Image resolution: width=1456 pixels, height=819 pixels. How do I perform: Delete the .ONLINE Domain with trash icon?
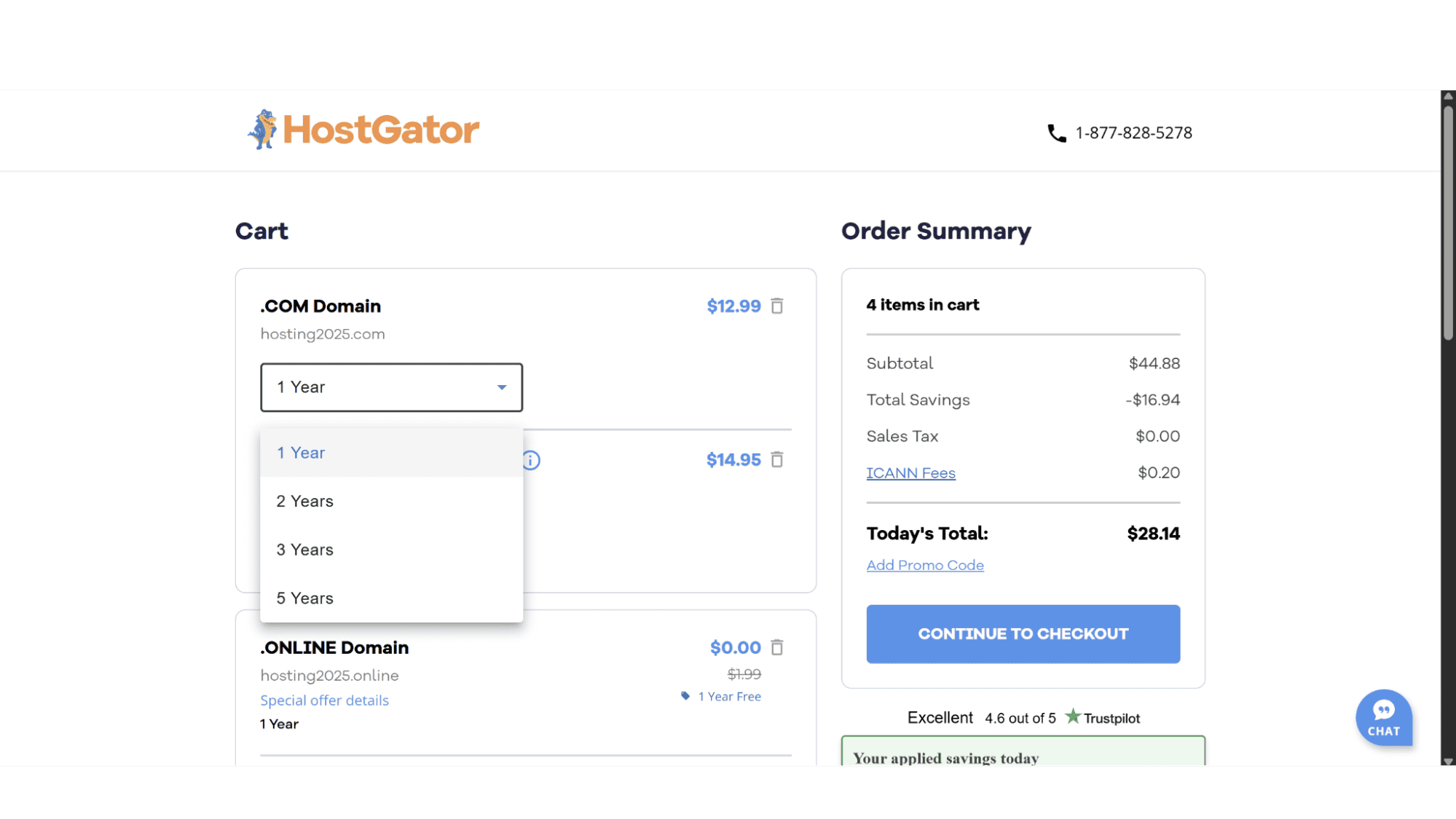coord(777,647)
